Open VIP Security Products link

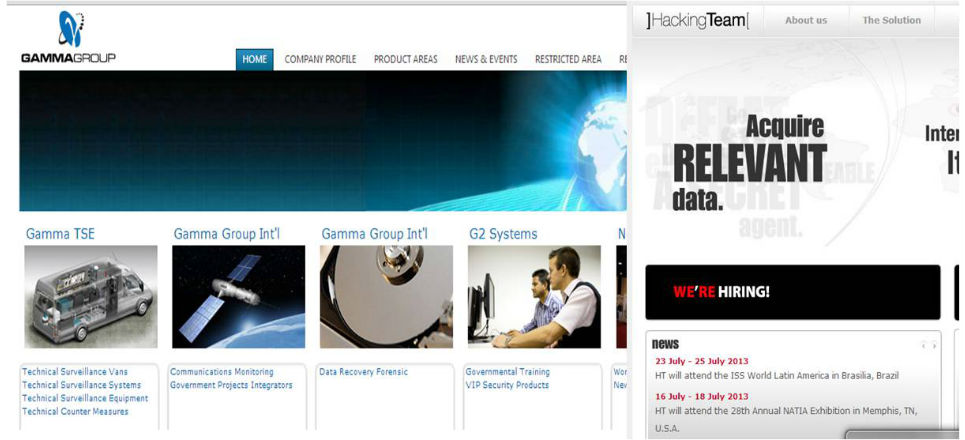coord(507,385)
